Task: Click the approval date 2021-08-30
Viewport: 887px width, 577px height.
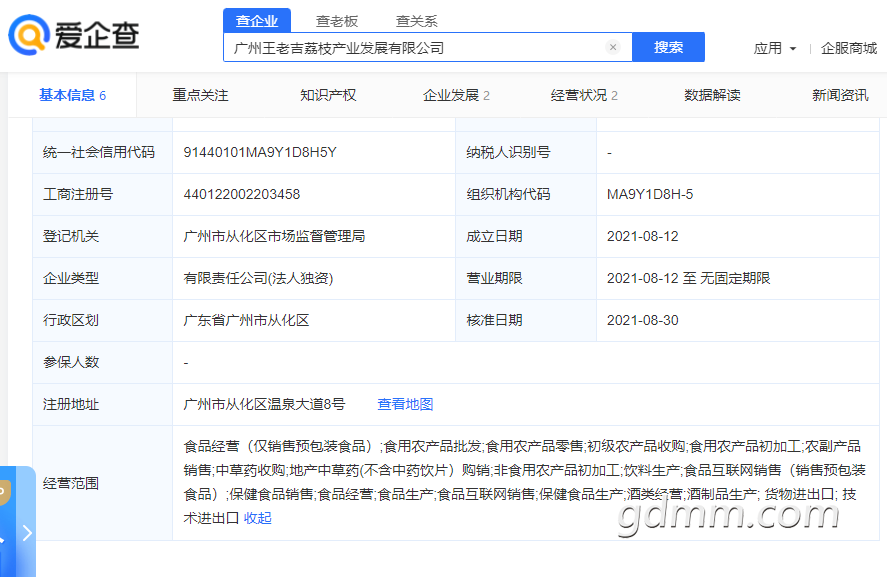Action: click(x=643, y=320)
